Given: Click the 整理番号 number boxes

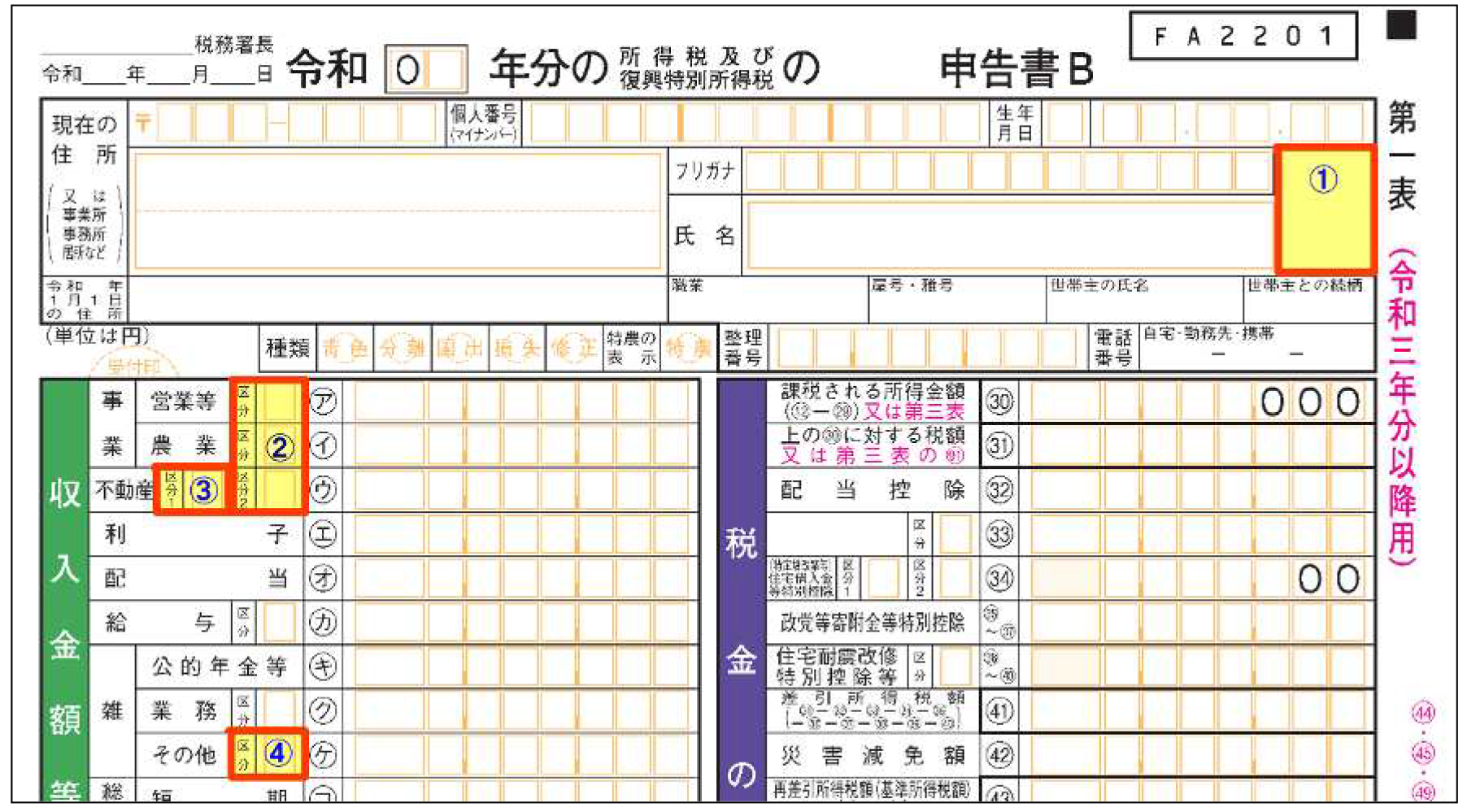Looking at the screenshot, I should (925, 349).
